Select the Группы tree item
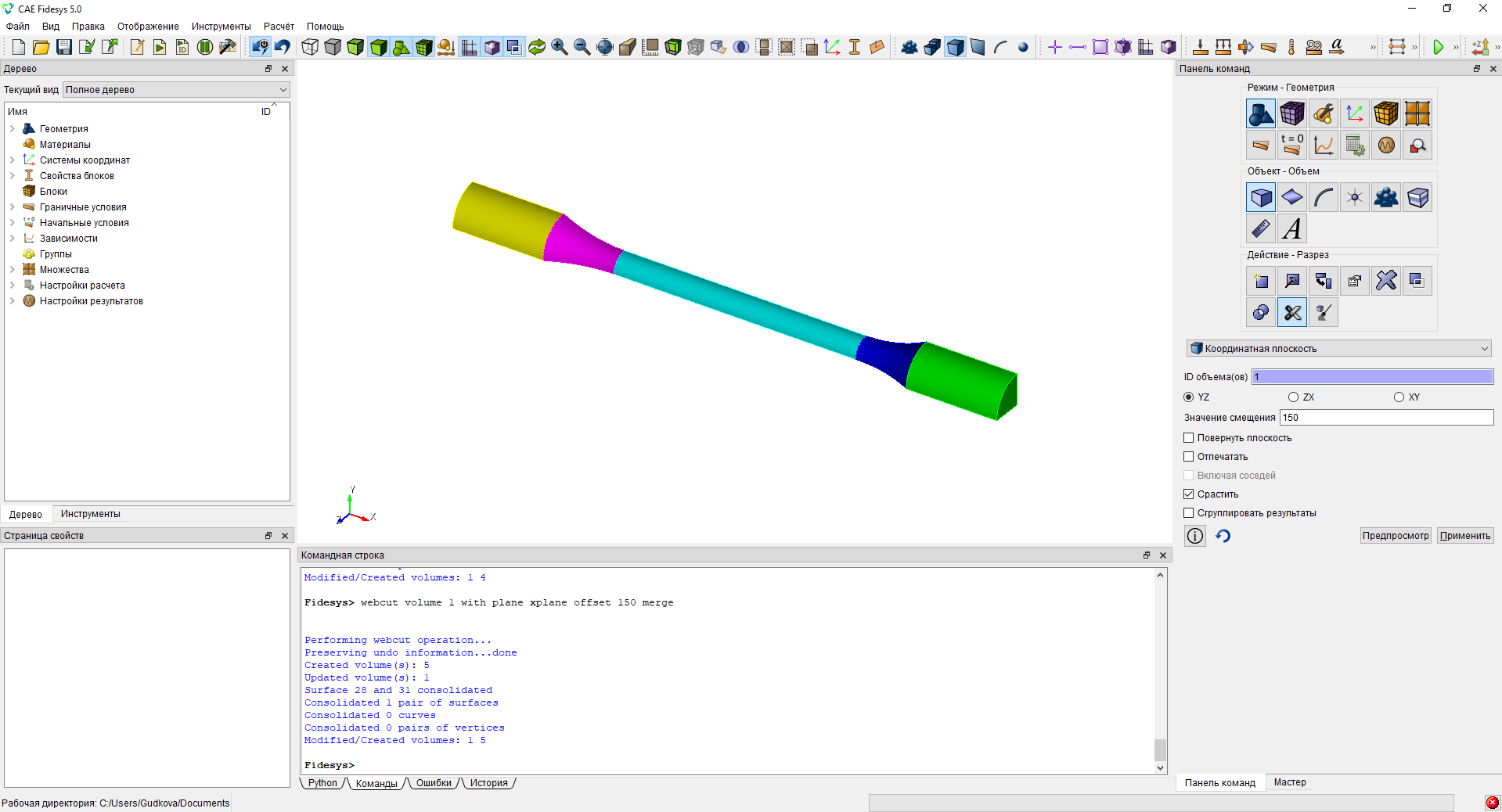 pyautogui.click(x=56, y=254)
